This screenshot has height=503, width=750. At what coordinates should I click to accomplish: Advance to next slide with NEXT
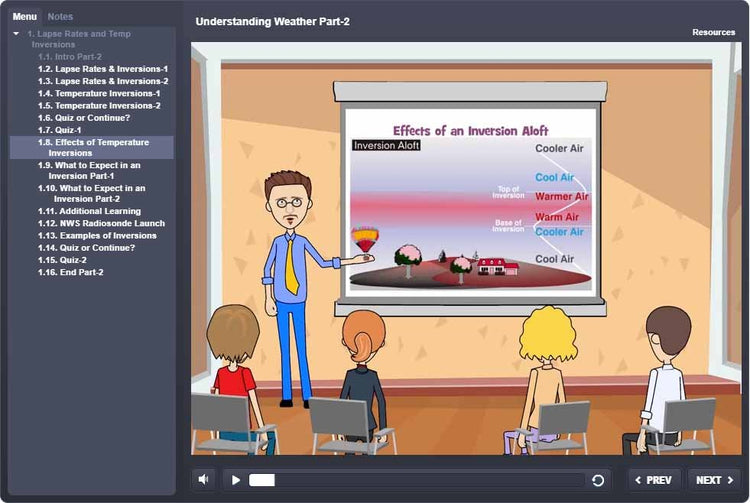click(x=714, y=480)
